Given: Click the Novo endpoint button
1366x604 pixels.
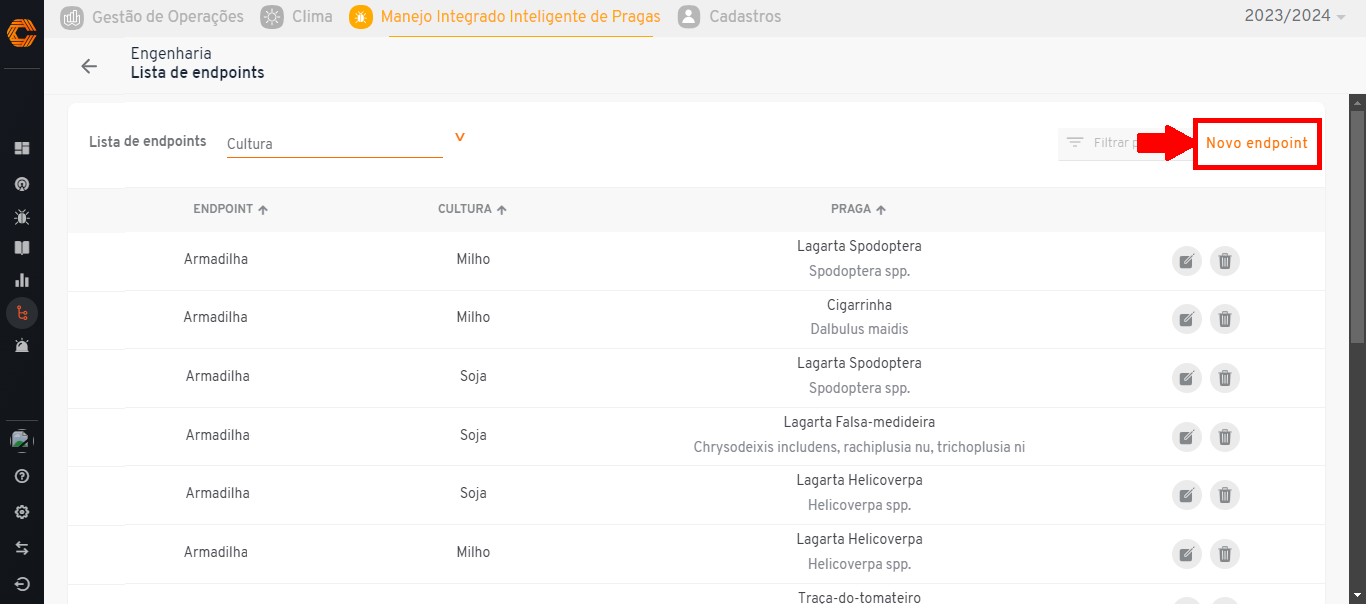Looking at the screenshot, I should (x=1257, y=144).
